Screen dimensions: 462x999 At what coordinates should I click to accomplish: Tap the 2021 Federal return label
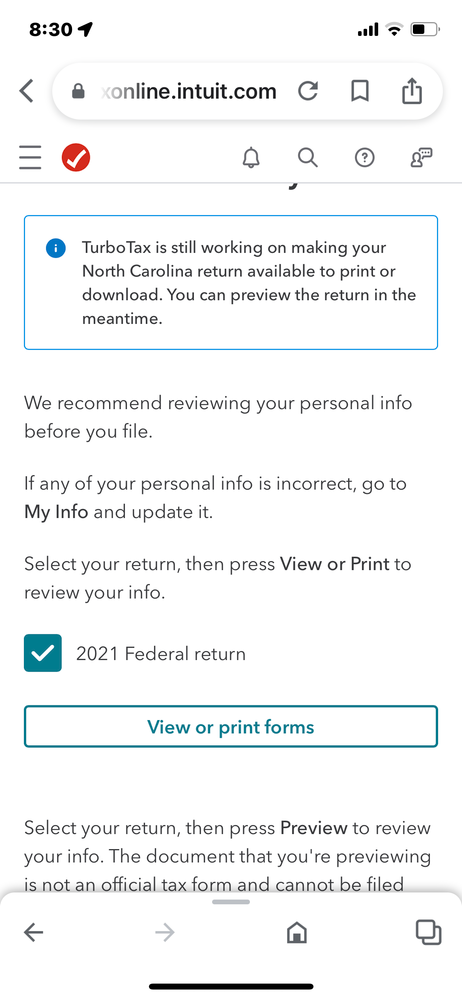[x=161, y=654]
